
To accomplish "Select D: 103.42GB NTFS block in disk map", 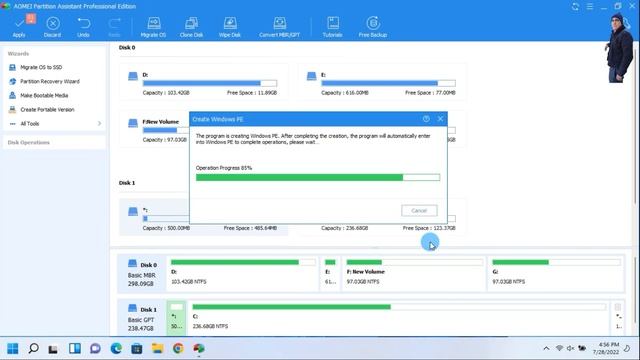I will point(242,273).
